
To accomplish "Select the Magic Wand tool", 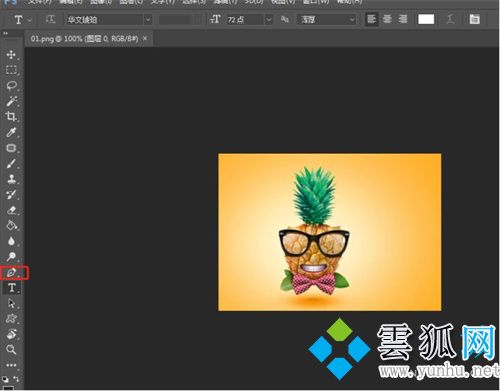I will tap(11, 101).
